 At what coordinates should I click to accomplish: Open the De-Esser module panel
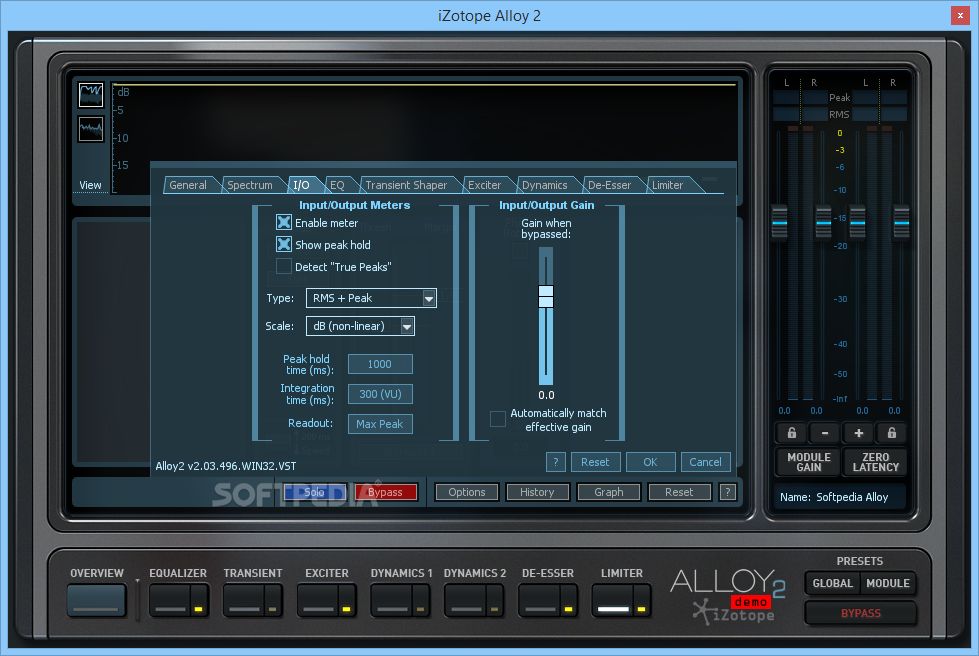tap(539, 600)
